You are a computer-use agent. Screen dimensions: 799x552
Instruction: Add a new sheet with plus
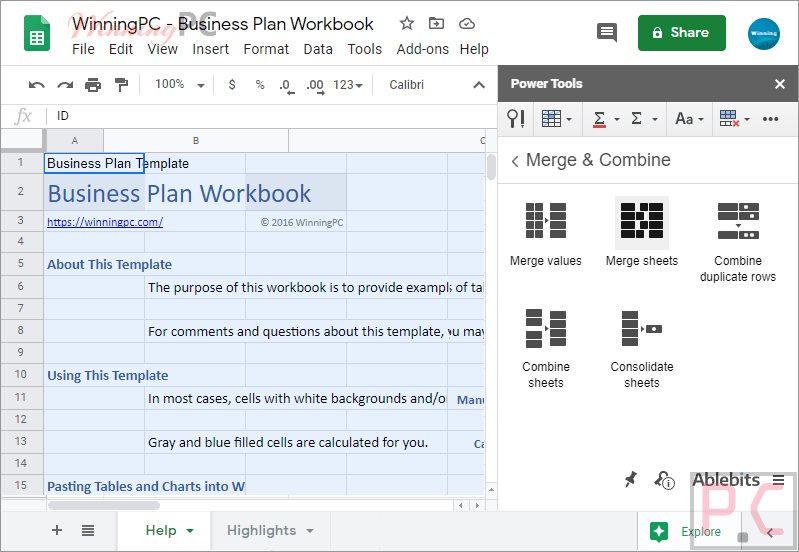(57, 530)
